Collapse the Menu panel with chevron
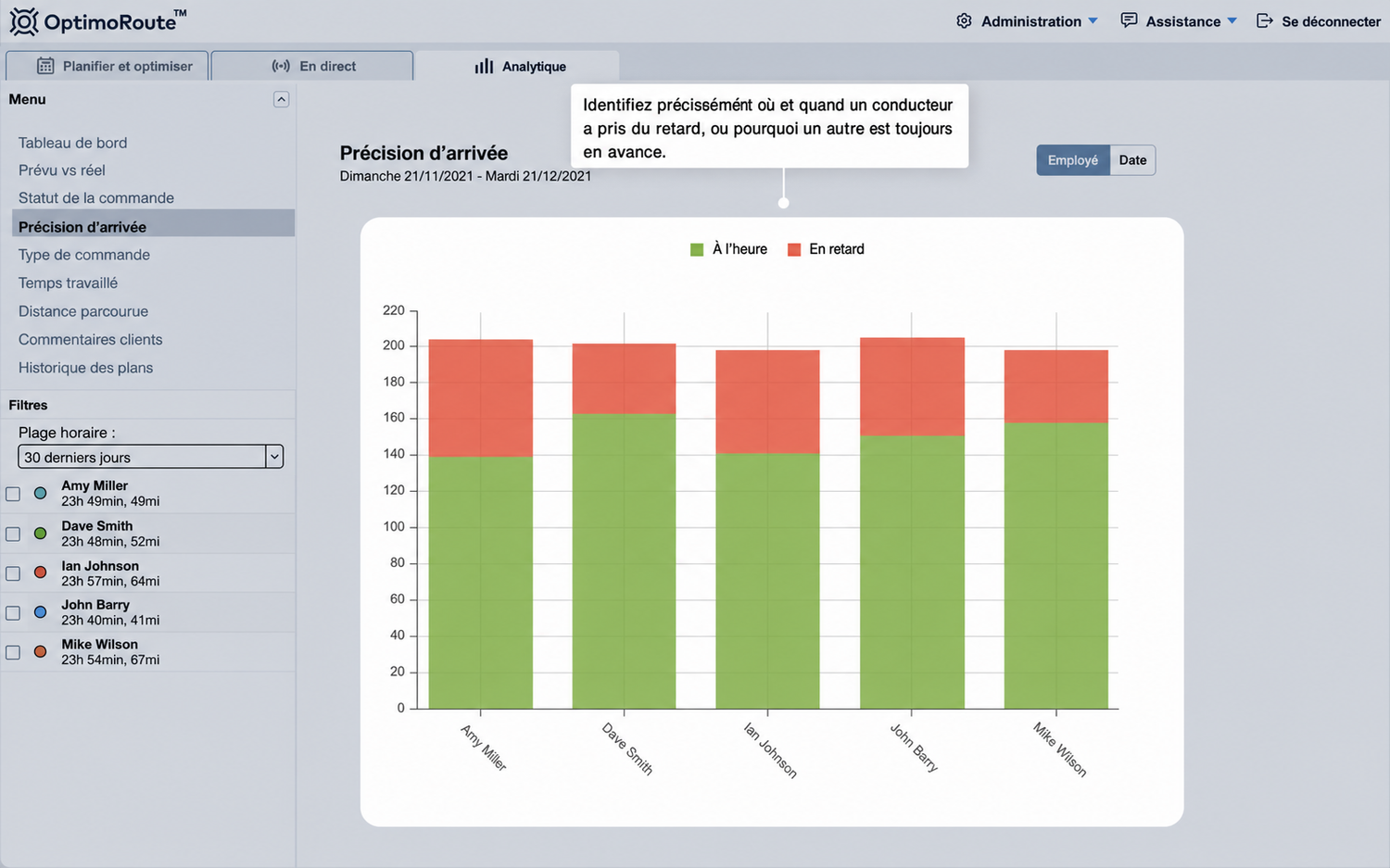 pos(282,99)
